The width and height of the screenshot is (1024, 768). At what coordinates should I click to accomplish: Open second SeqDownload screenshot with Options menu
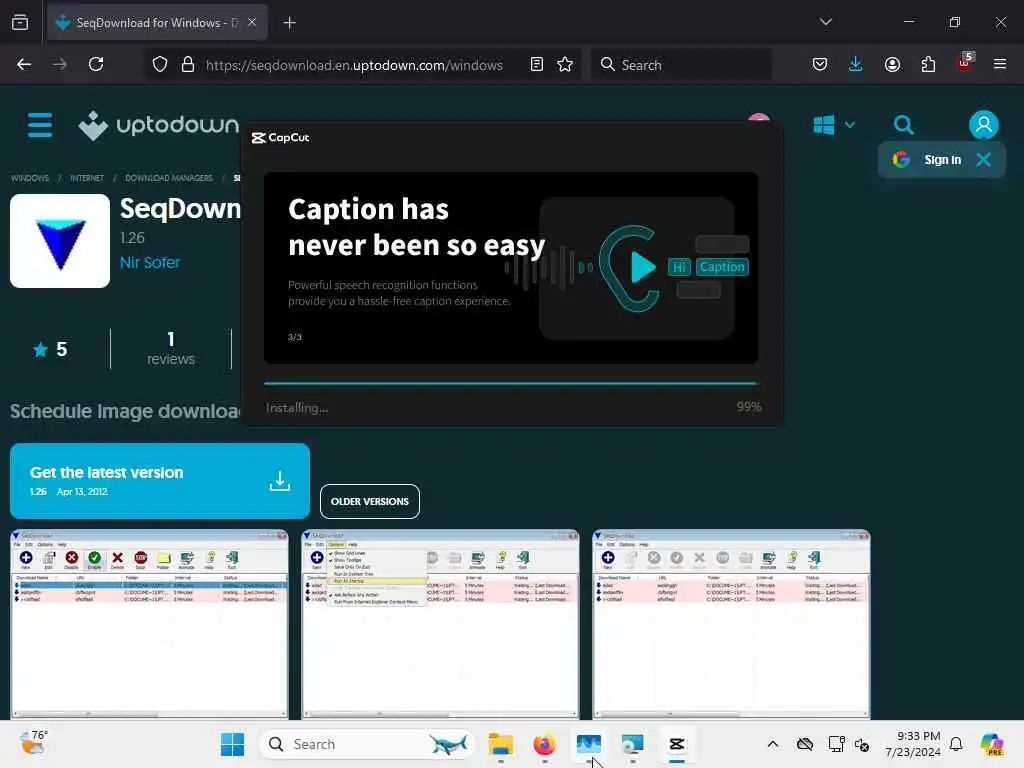coord(440,624)
